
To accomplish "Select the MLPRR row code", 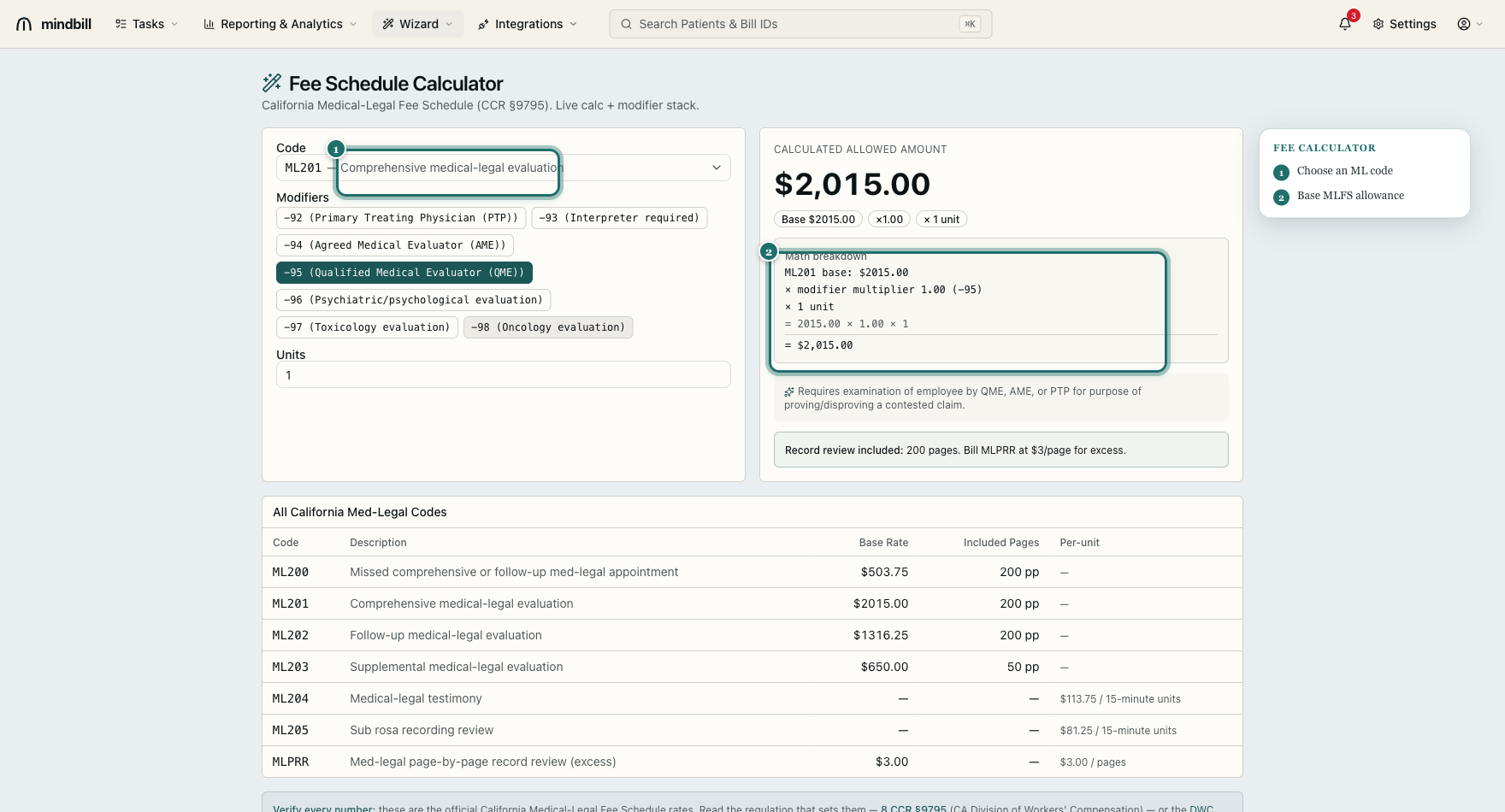I will click(291, 762).
